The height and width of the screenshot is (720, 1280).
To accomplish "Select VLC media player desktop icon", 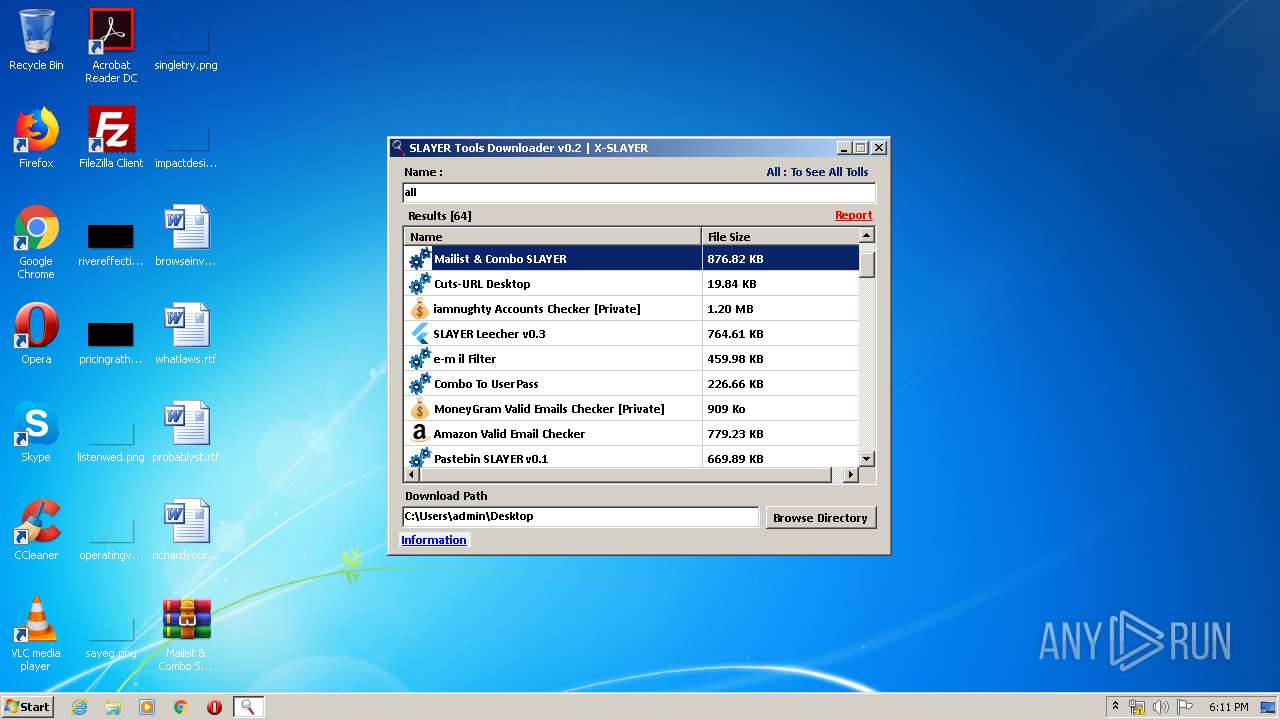I will (x=36, y=634).
